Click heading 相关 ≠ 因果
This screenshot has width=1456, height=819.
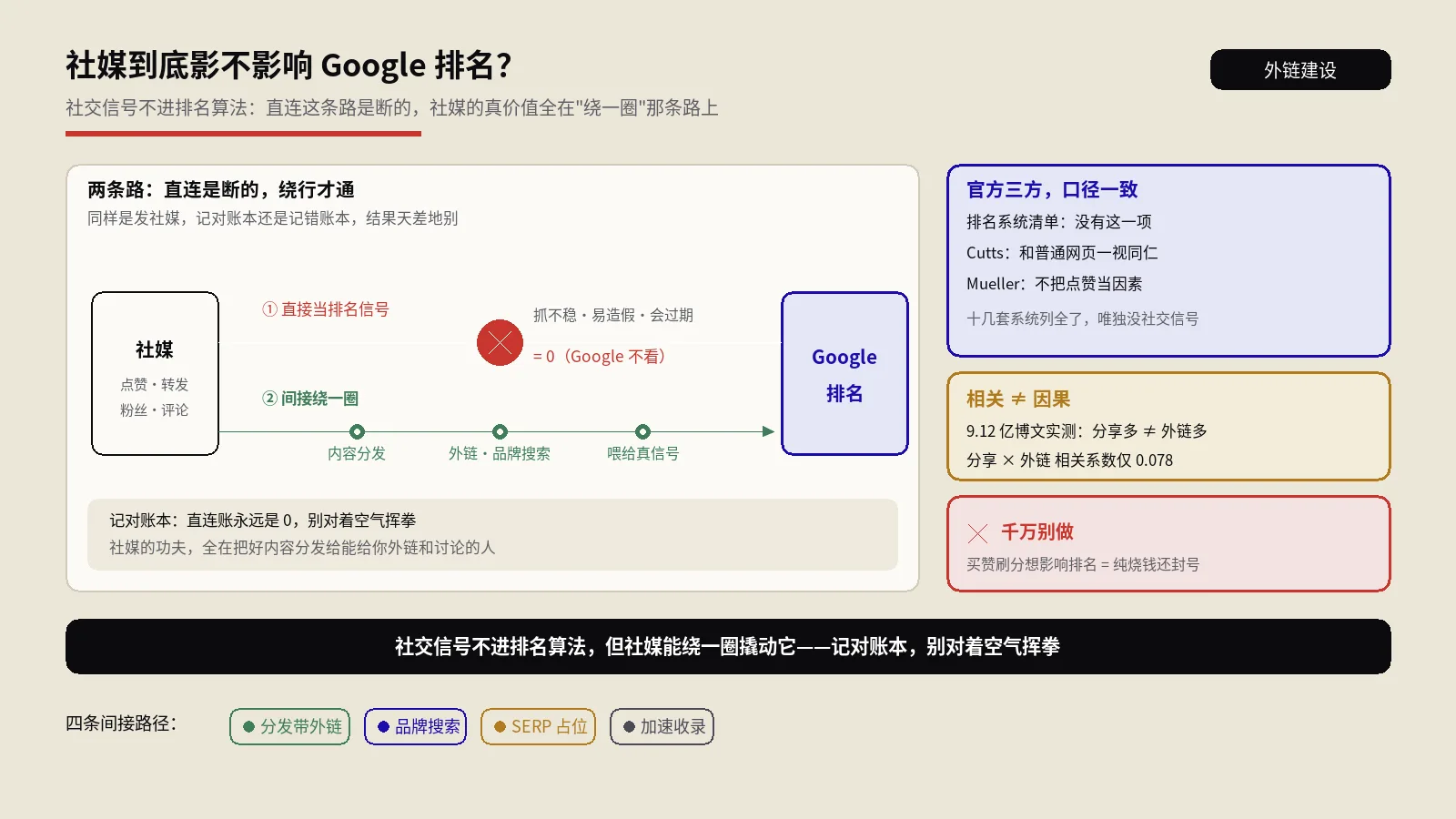tap(1018, 399)
